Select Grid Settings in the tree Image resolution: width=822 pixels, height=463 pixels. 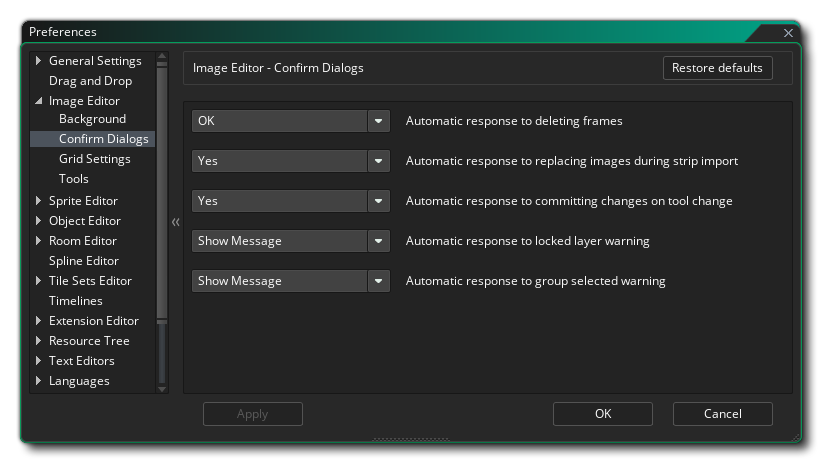tap(94, 159)
